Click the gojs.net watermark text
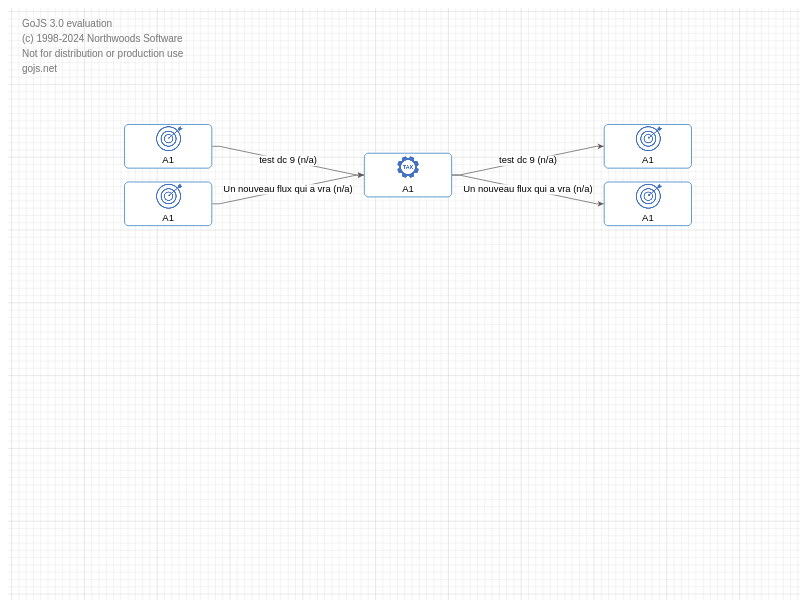The image size is (800, 600). (40, 69)
